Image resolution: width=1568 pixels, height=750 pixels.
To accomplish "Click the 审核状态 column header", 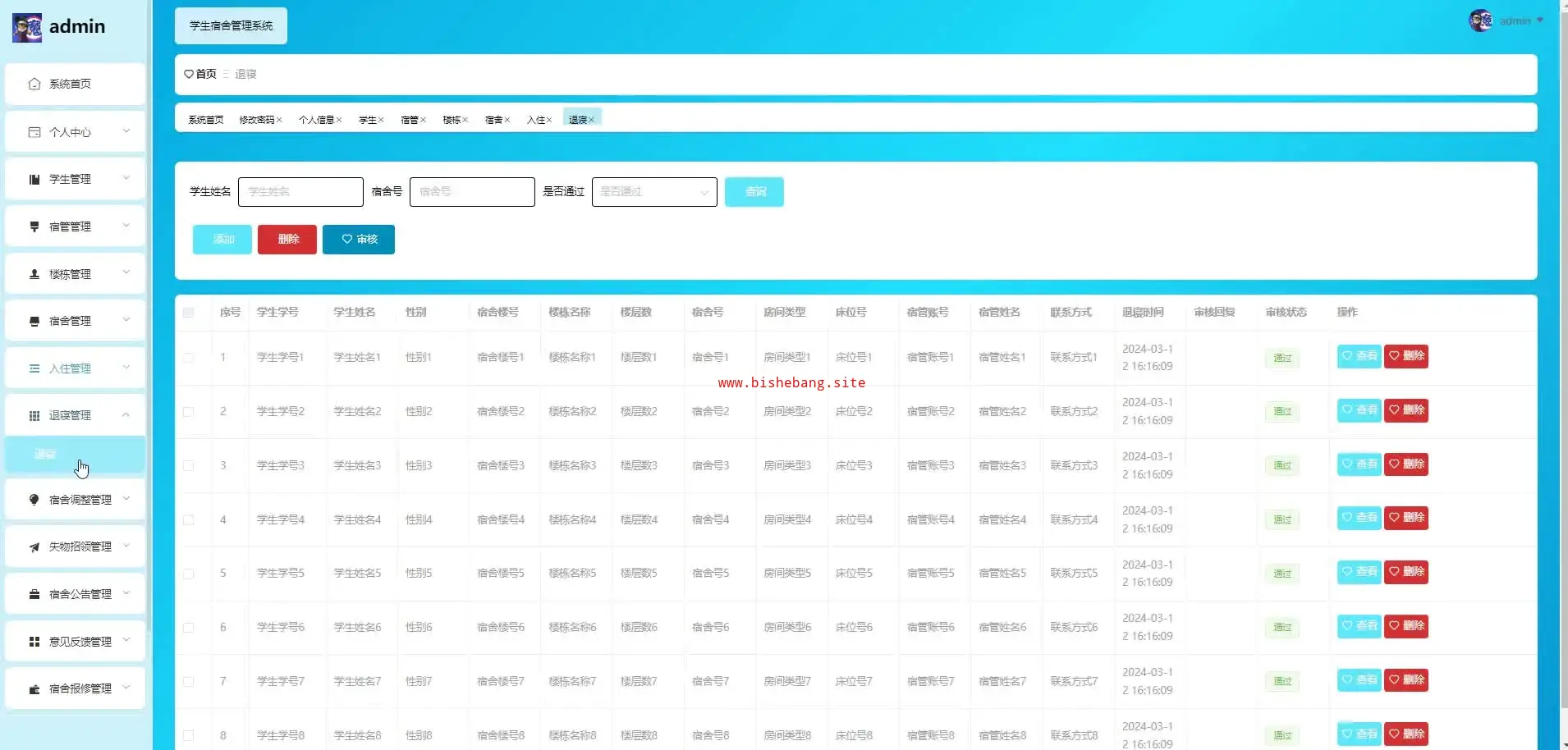I will [x=1286, y=313].
